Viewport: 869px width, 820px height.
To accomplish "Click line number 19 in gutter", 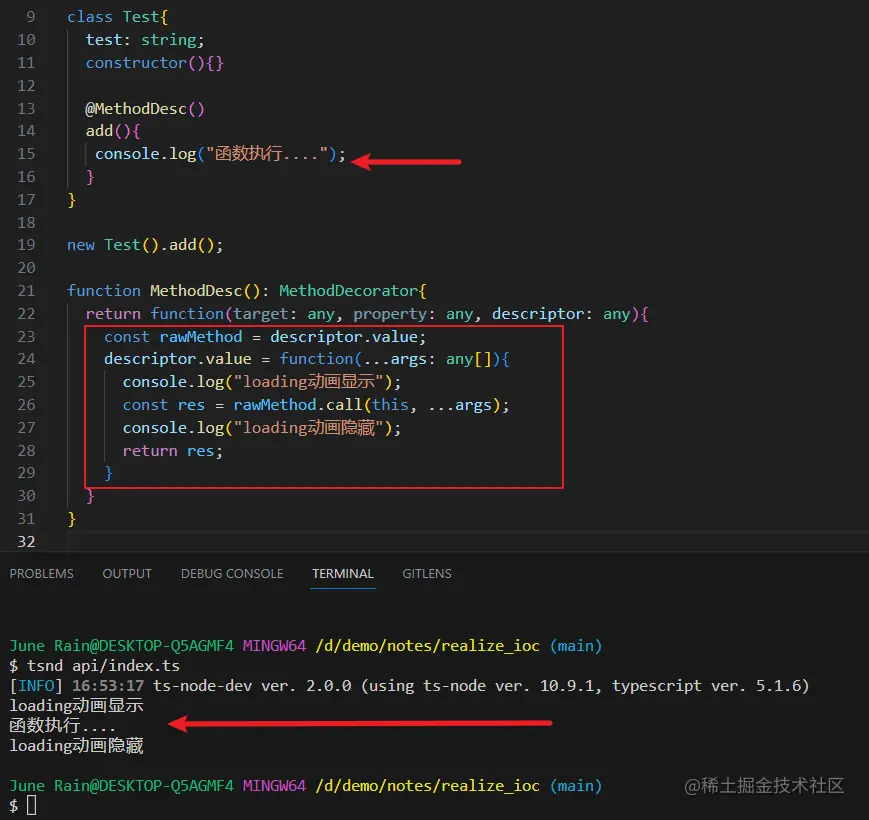I will 26,245.
